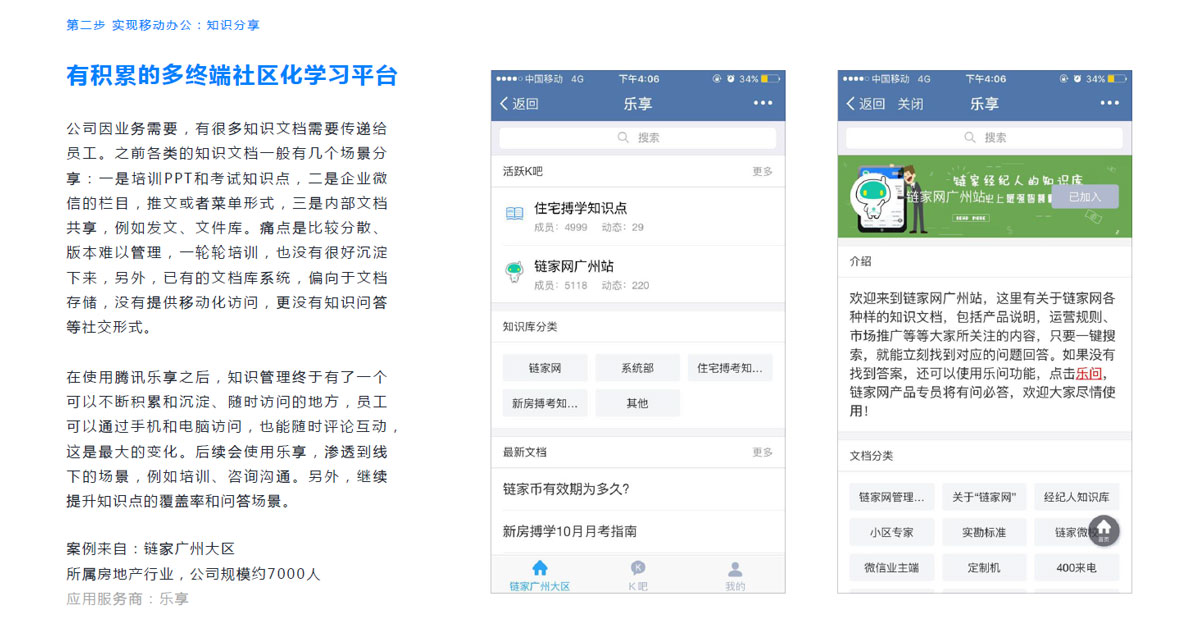The image size is (1195, 626).
Task: Select 链家网管理... document category
Action: pos(892,497)
